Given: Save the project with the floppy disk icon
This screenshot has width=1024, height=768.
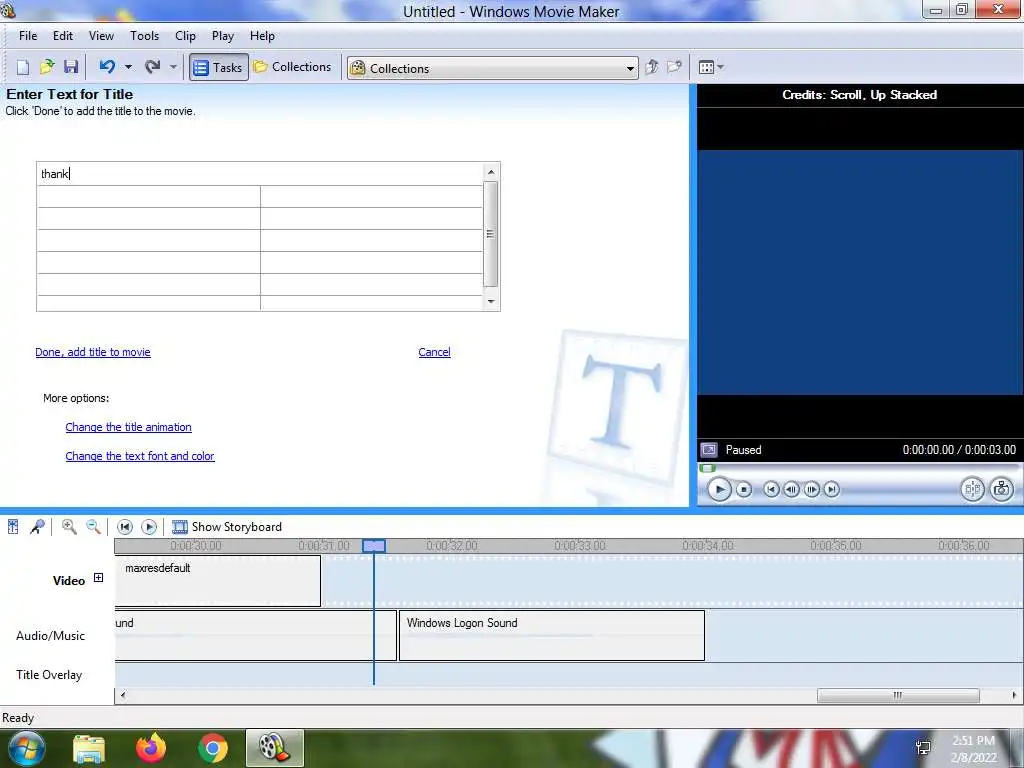Looking at the screenshot, I should (71, 67).
